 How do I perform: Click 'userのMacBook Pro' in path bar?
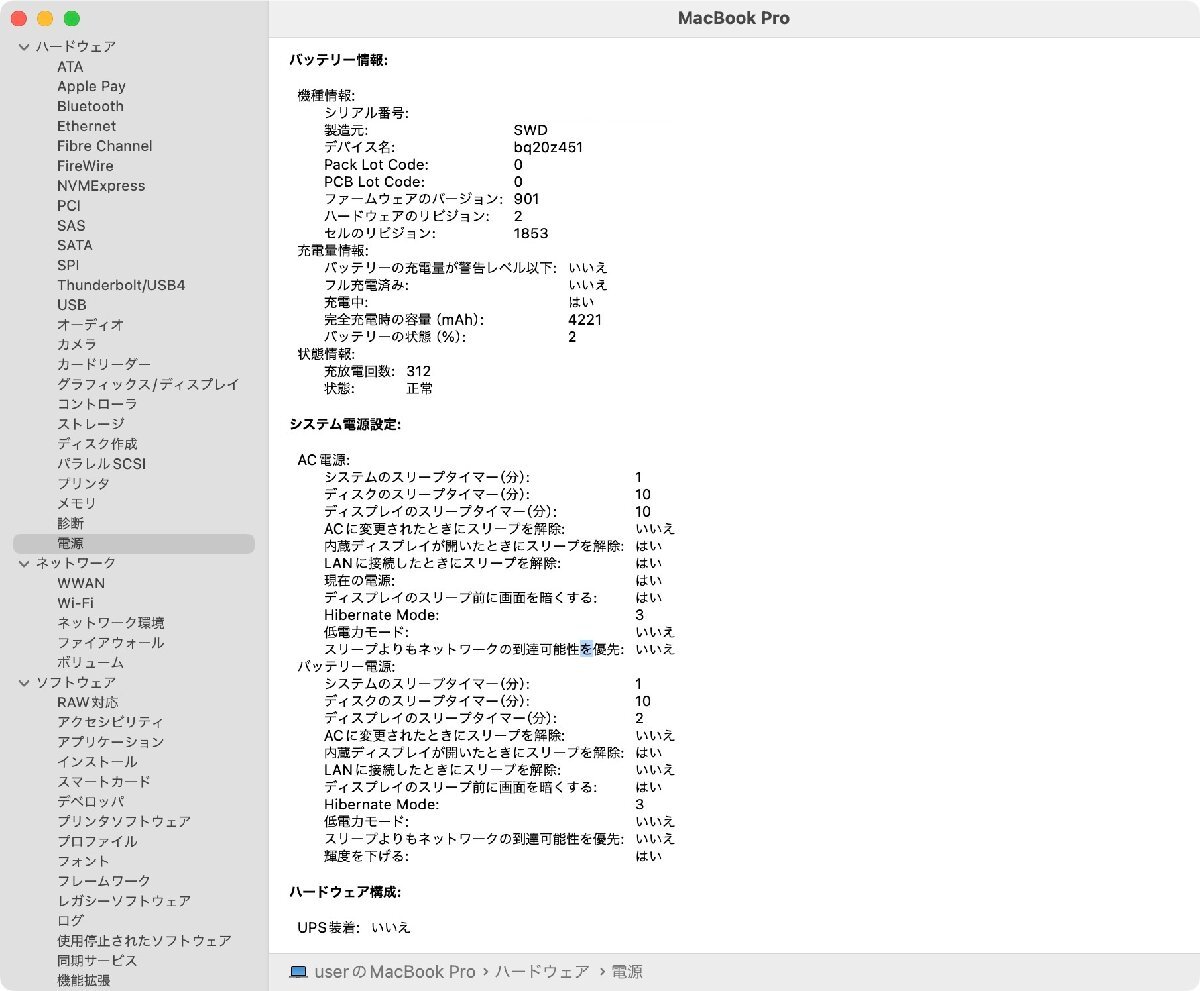tap(395, 971)
